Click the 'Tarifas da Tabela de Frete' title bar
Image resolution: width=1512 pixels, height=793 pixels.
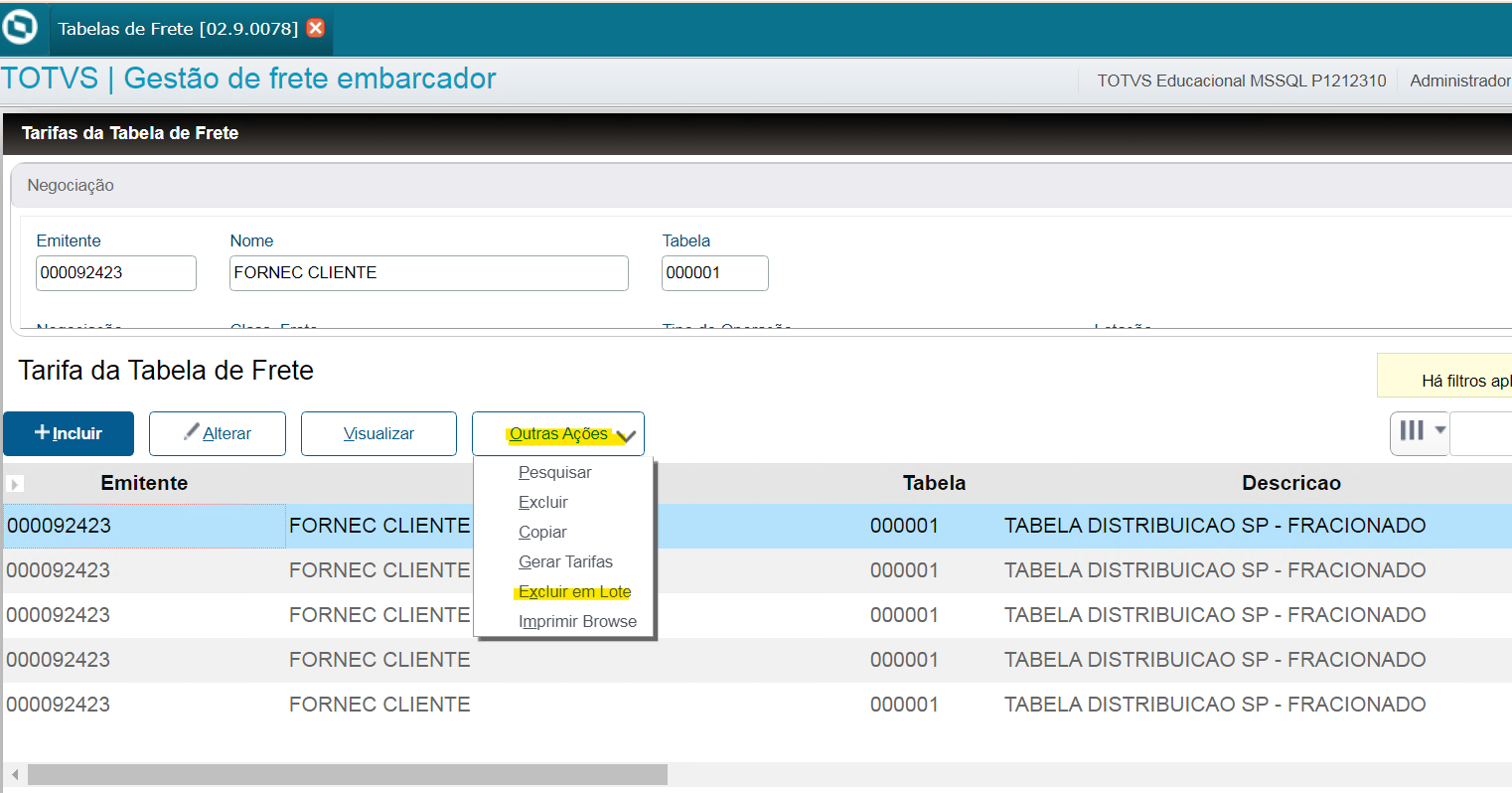[x=757, y=133]
